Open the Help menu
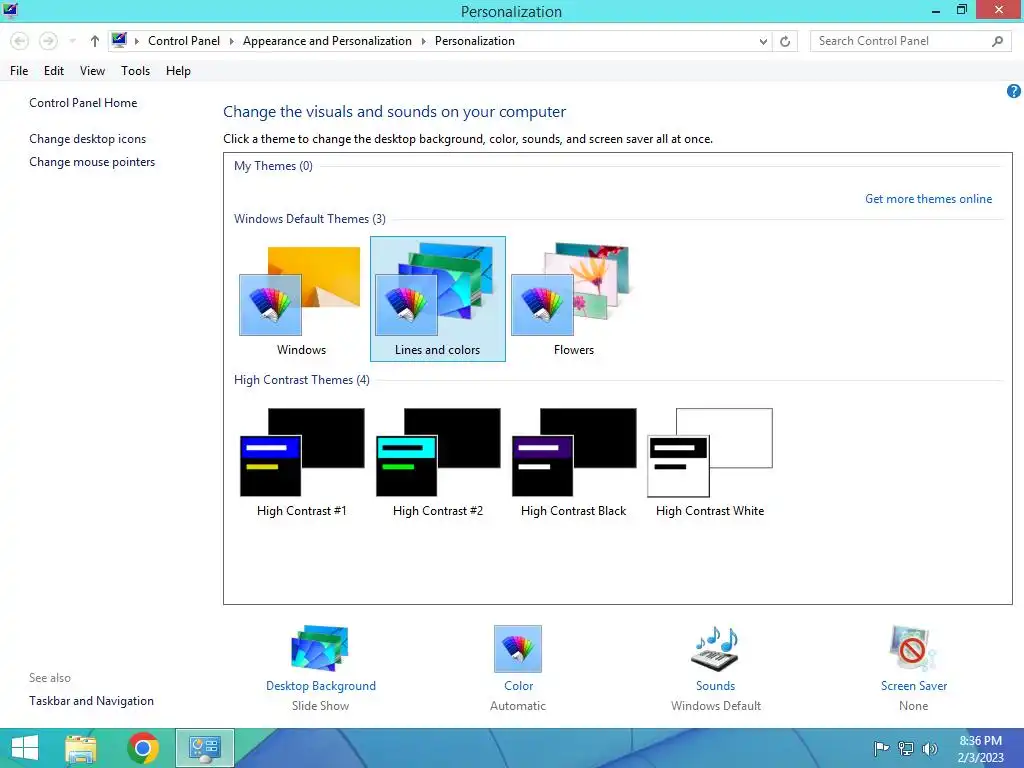1024x768 pixels. [x=178, y=71]
